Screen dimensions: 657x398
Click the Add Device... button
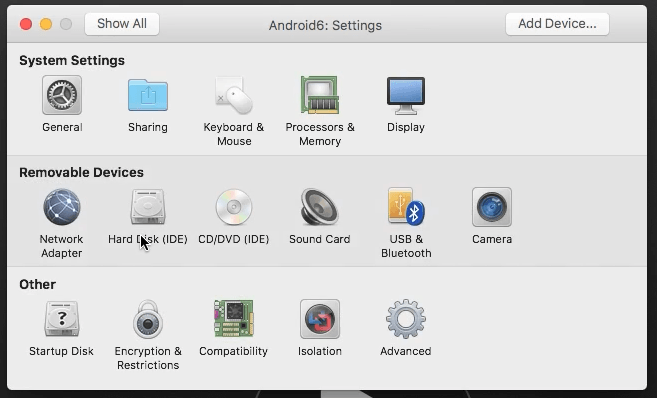[x=557, y=24]
